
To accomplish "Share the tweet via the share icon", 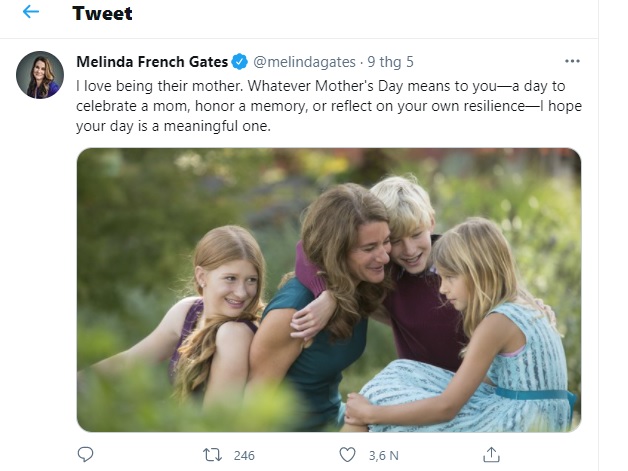I will pos(491,454).
